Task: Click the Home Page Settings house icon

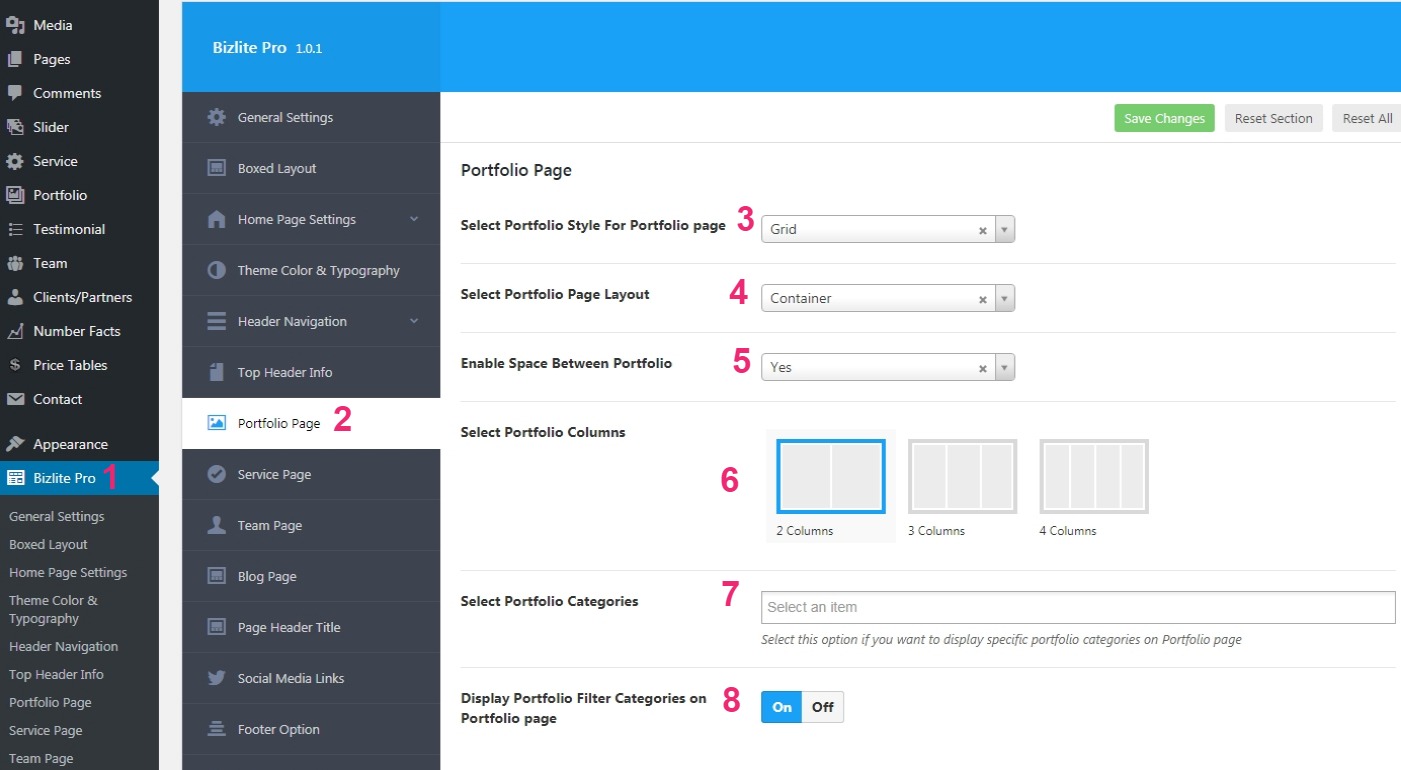Action: coord(216,219)
